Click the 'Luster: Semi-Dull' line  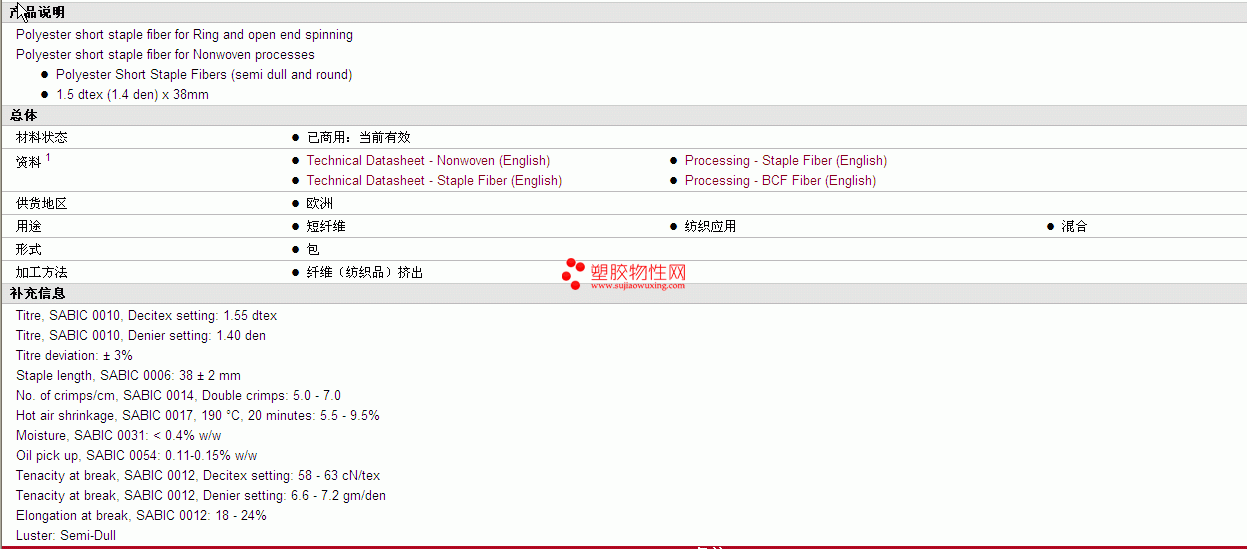66,535
